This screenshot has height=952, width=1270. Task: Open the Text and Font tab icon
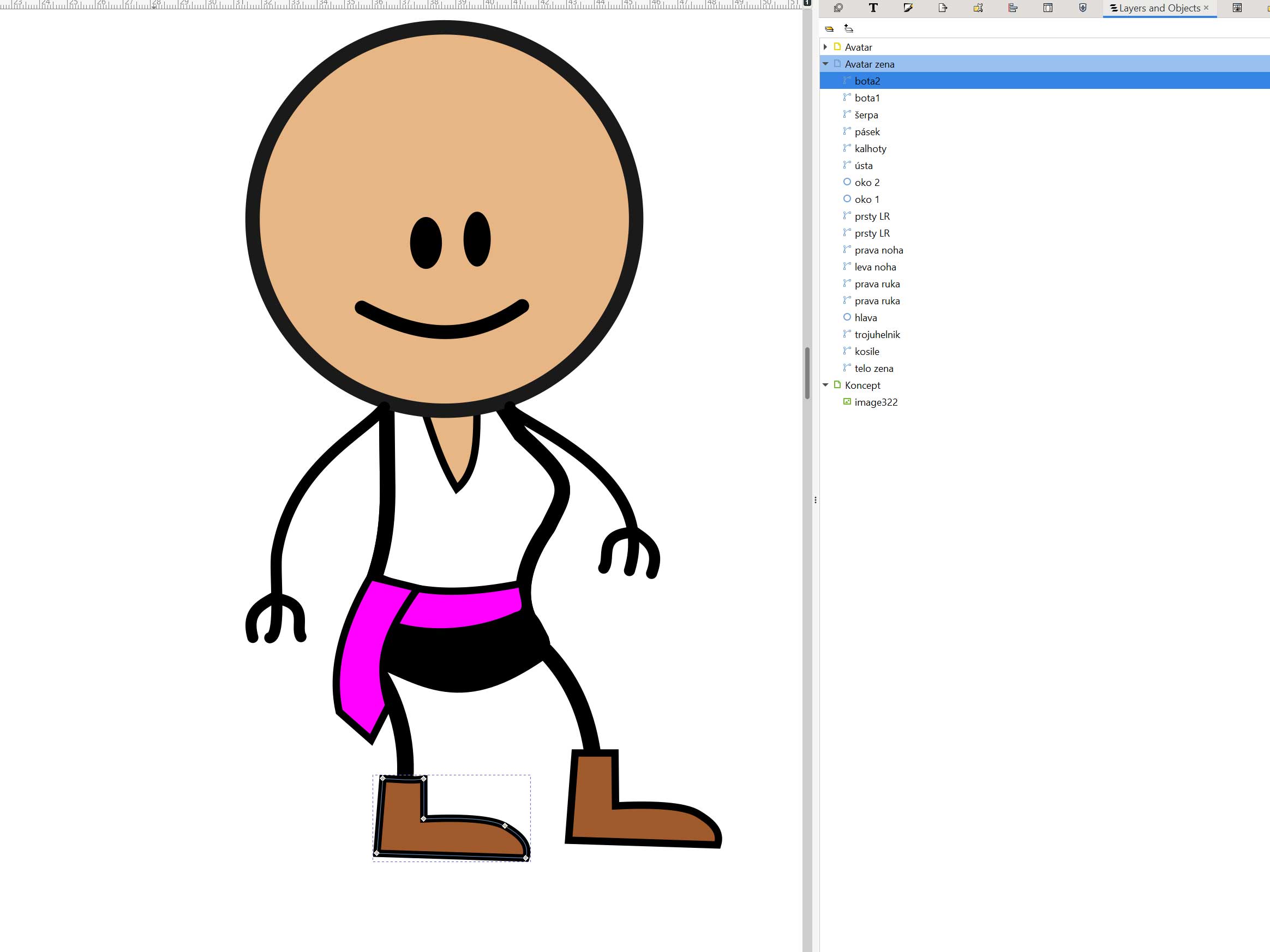pyautogui.click(x=873, y=8)
